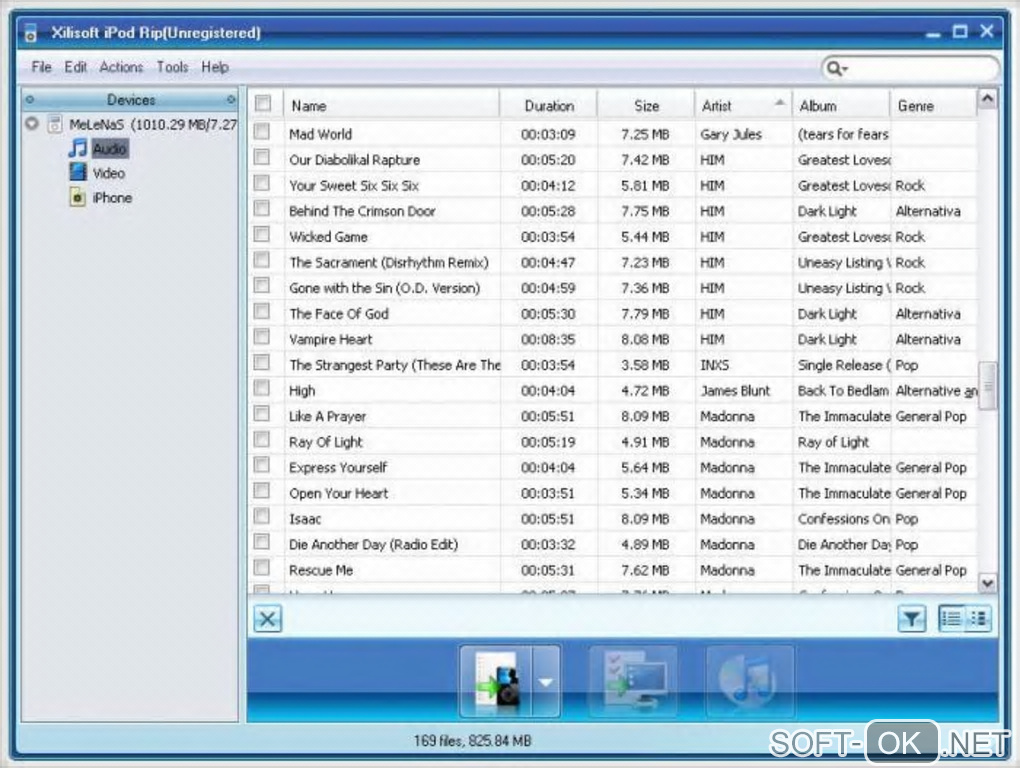Select the Video film icon
1020x768 pixels.
click(77, 172)
